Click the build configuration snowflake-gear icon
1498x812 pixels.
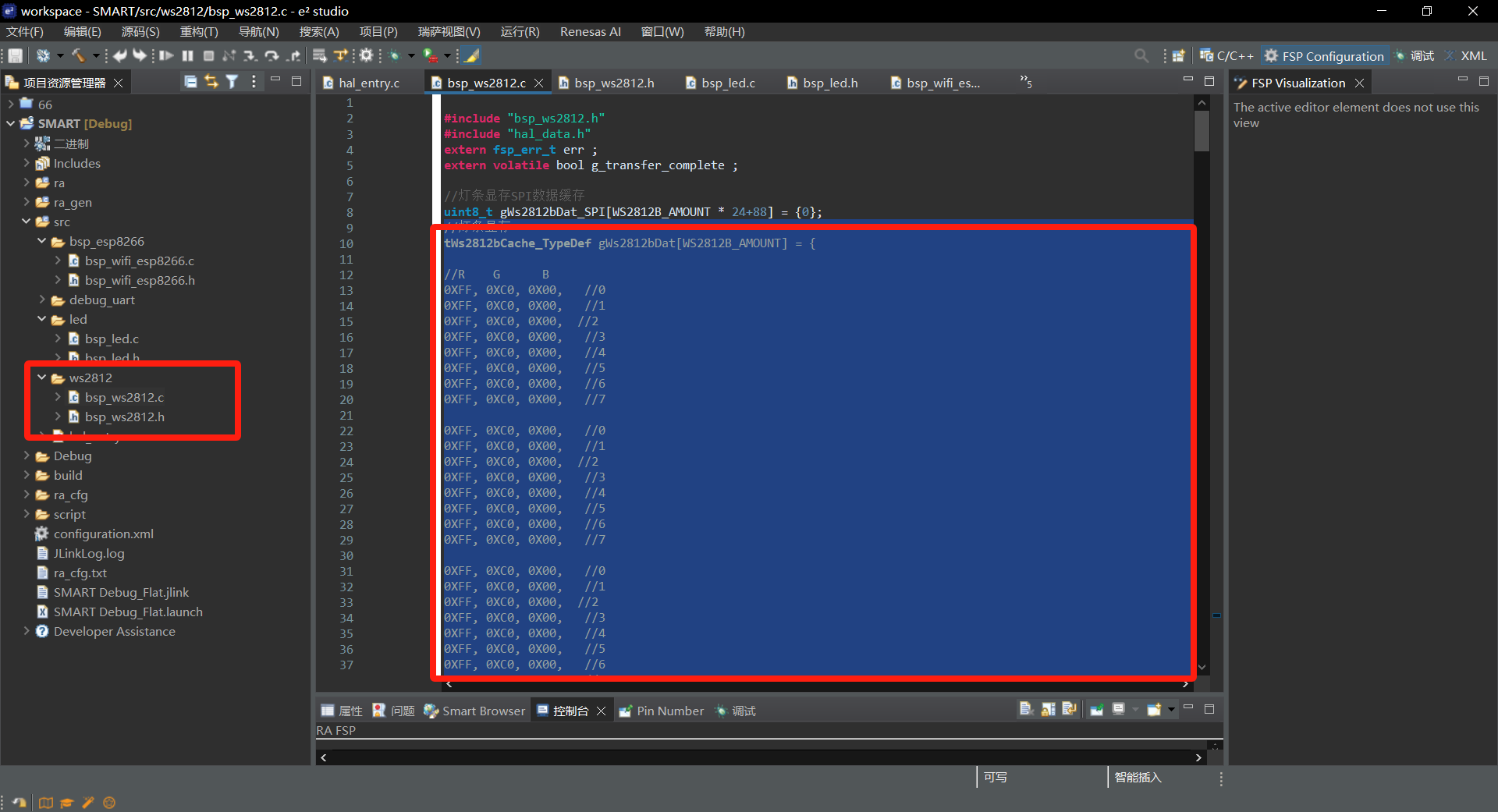point(43,55)
